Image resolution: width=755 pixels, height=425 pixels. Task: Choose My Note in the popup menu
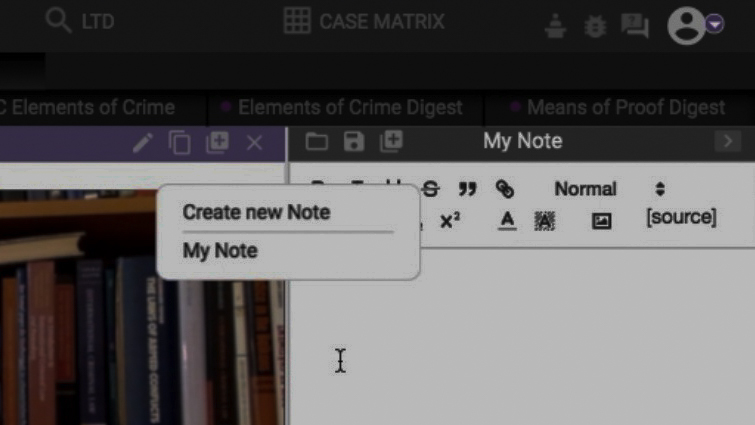(x=220, y=250)
